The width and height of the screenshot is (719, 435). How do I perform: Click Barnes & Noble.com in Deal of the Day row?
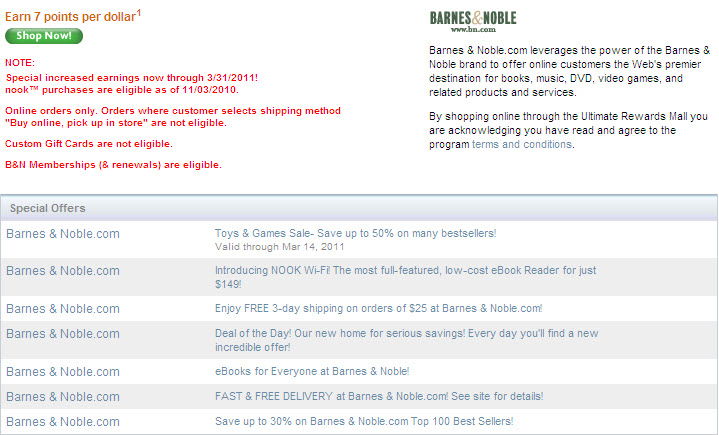coord(63,334)
